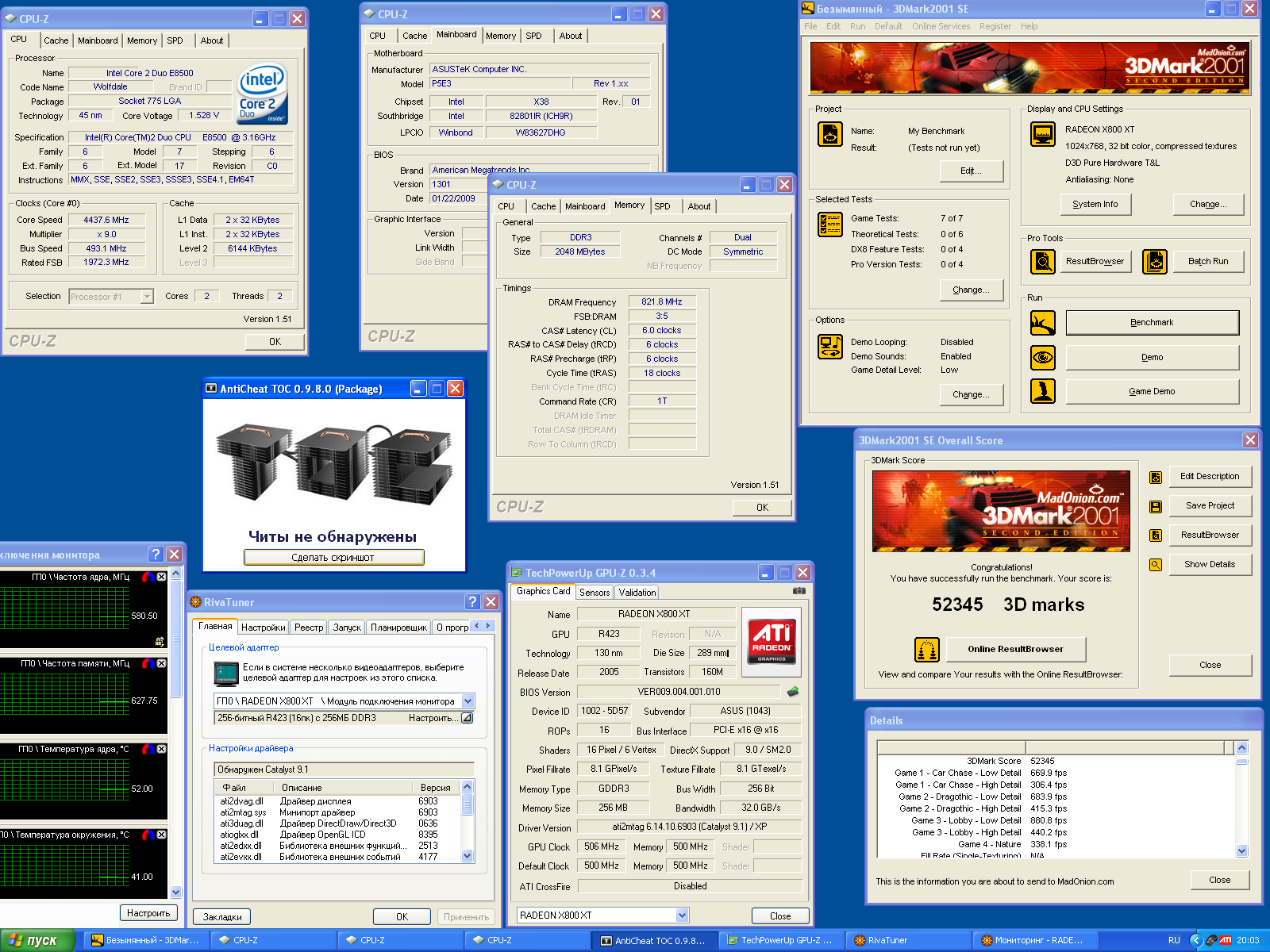Click the Selected Tests checklist icon
Screen dimensions: 1270x952
[x=830, y=225]
